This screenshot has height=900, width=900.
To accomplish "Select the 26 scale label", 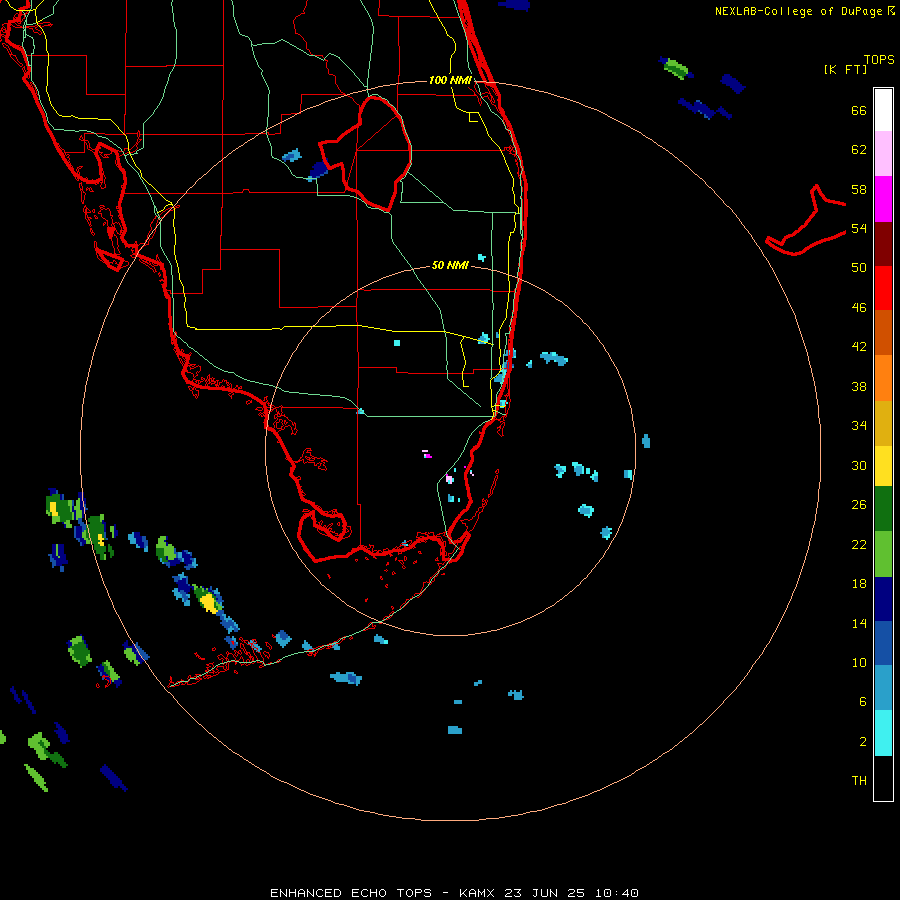I will (859, 505).
